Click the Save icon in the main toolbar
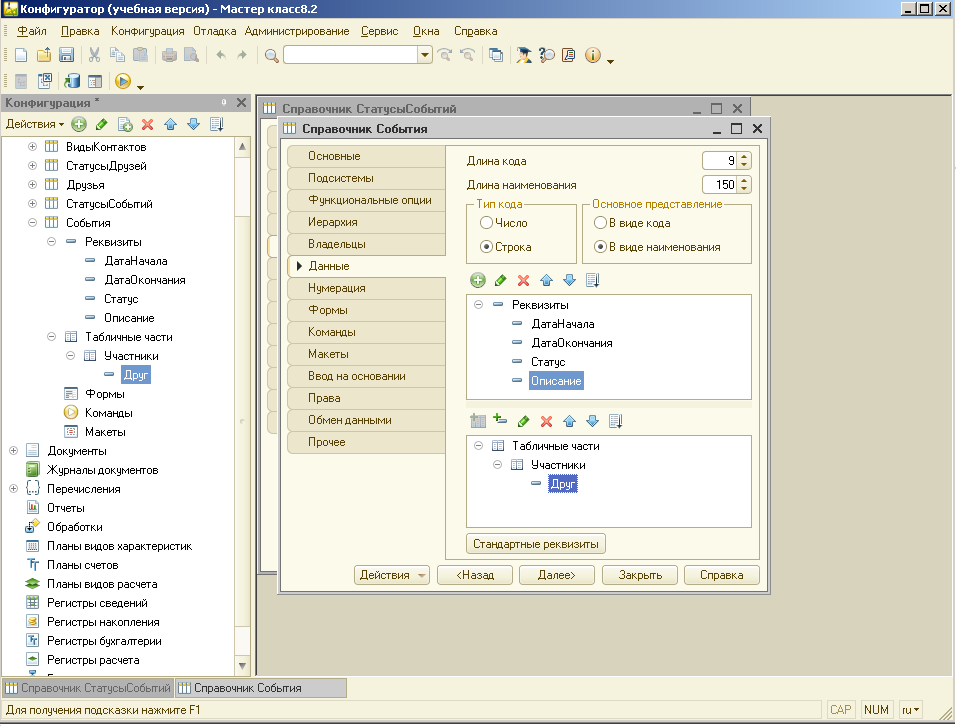Screen dimensions: 956x726 [67, 55]
